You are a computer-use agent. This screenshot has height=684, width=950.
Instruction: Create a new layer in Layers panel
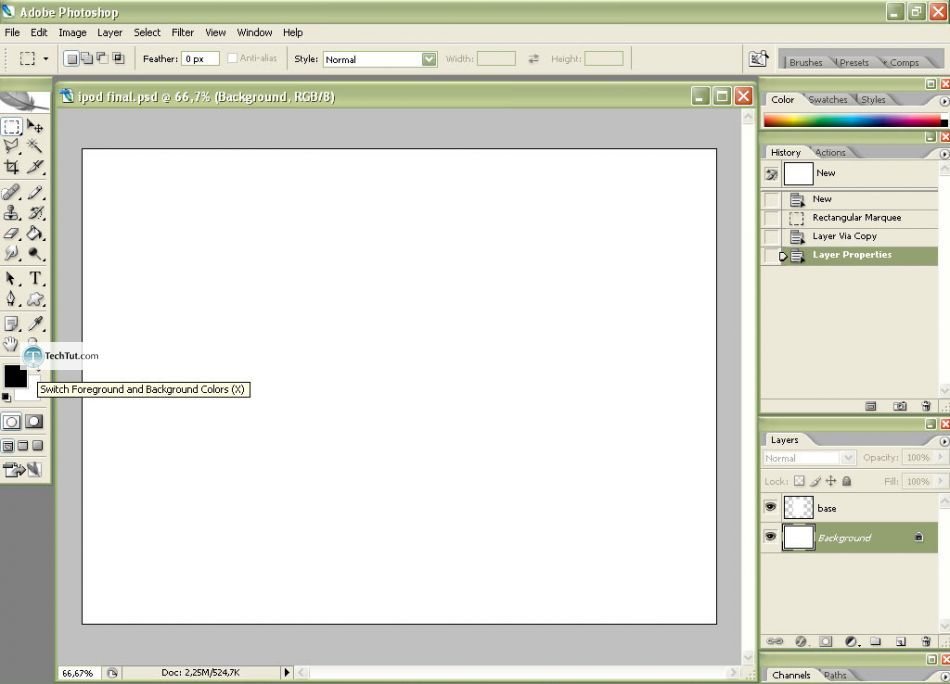tap(901, 641)
